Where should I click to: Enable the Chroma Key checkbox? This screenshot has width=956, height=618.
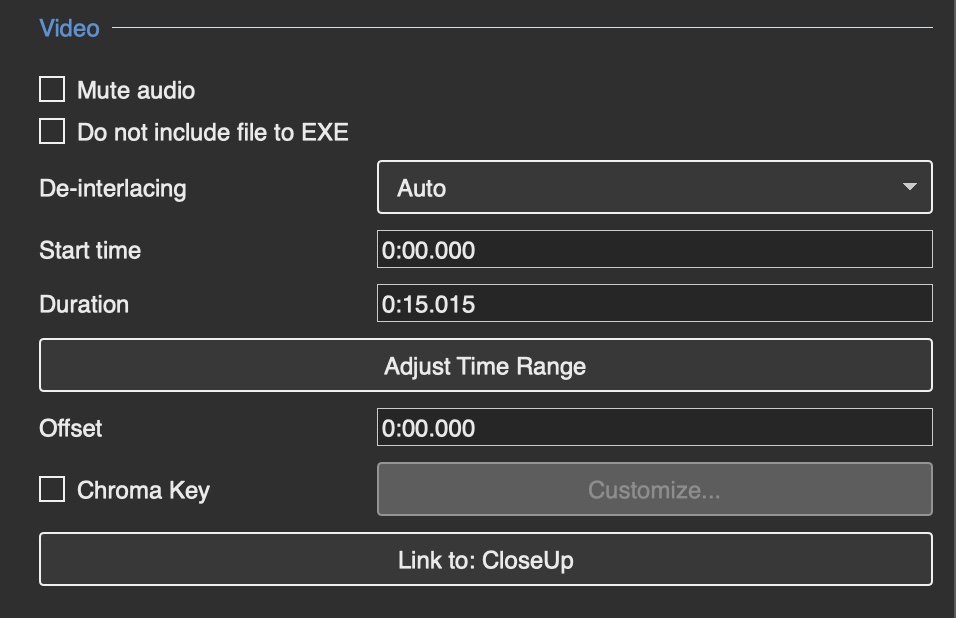pos(52,490)
